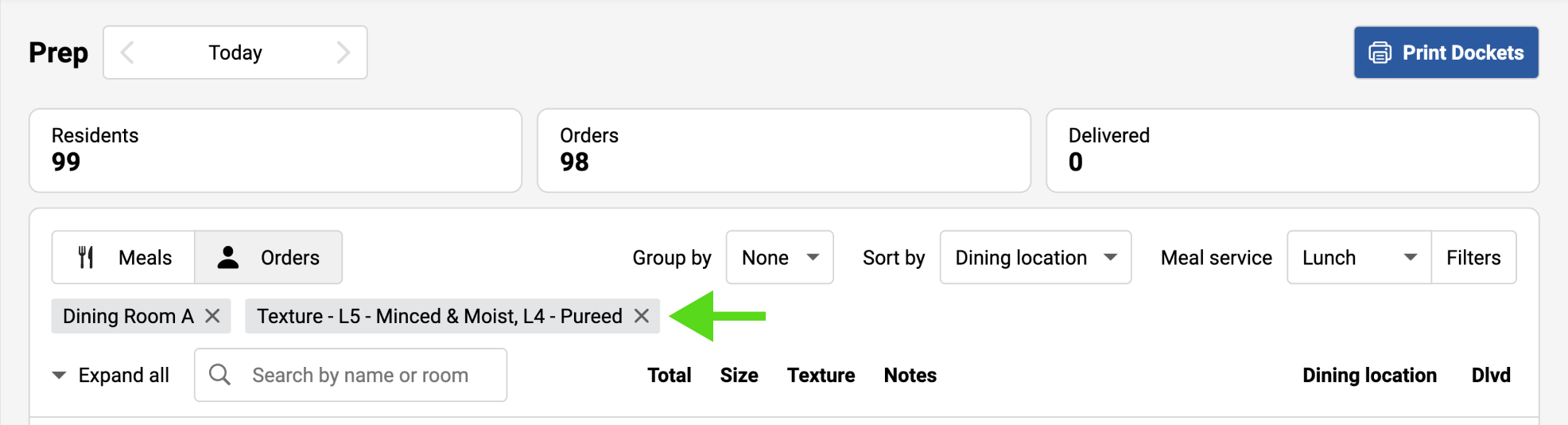Go to previous day with left chevron
Image resolution: width=1568 pixels, height=425 pixels.
[127, 53]
